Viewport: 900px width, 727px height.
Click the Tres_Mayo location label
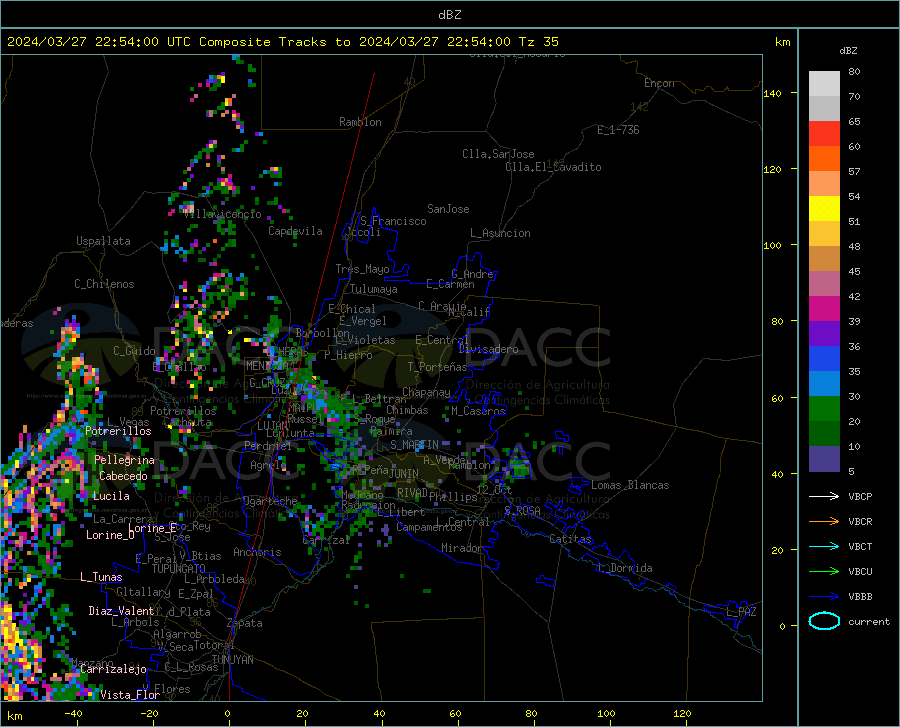point(363,269)
